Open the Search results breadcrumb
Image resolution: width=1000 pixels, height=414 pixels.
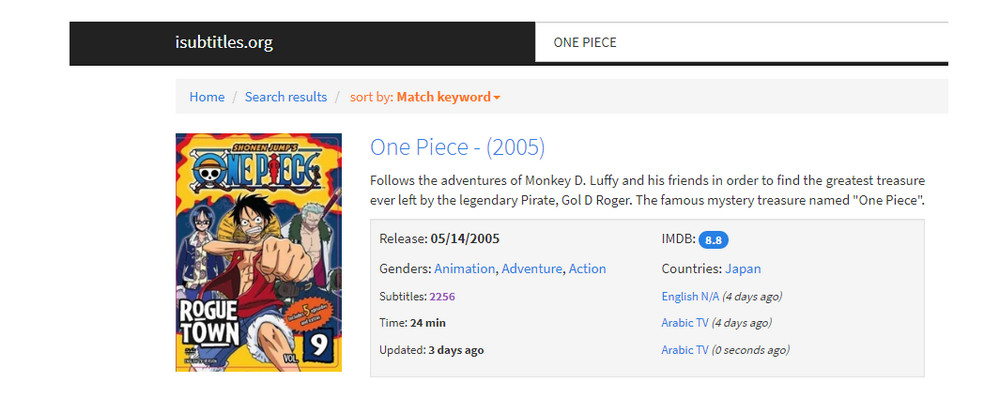coord(286,97)
